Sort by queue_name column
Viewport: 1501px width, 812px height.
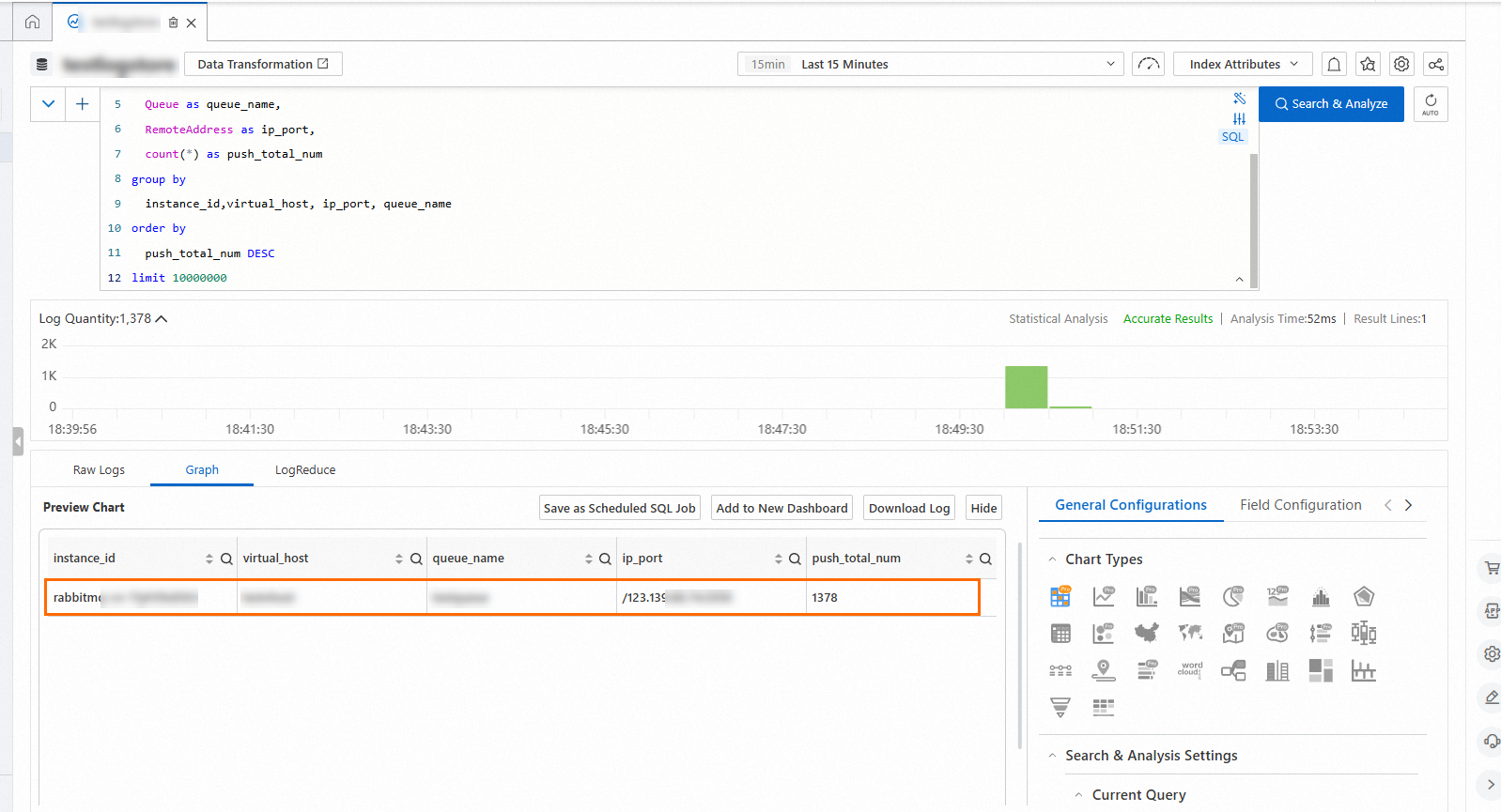pyautogui.click(x=589, y=559)
